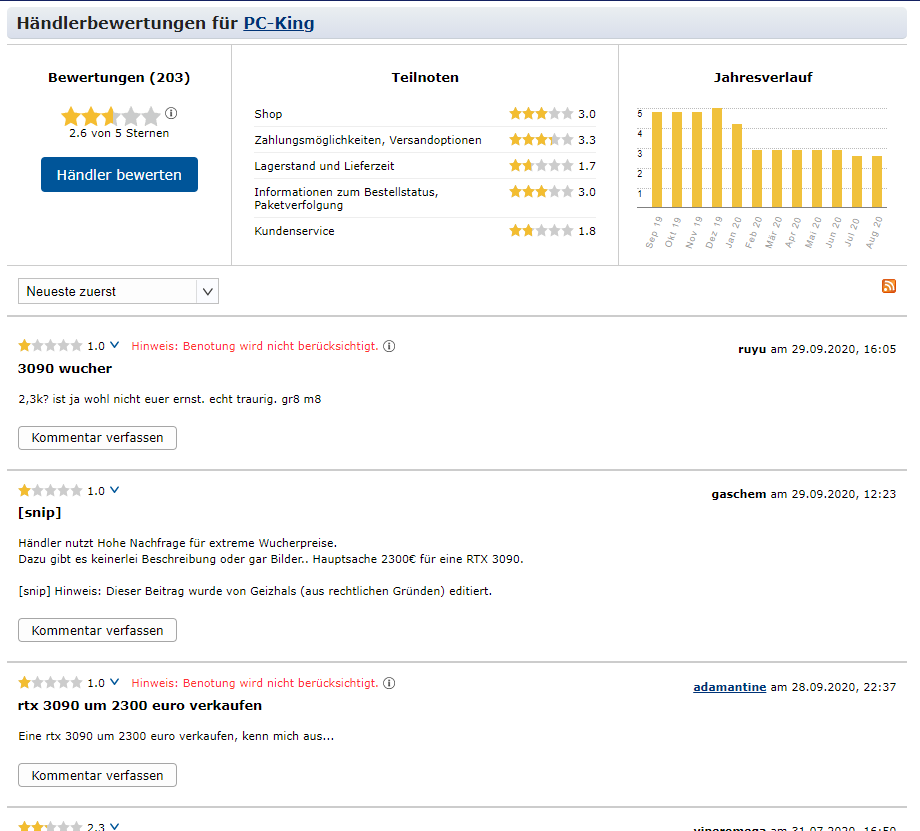Click the stars of ruyu's 1.0 review
This screenshot has height=831, width=920.
50,345
